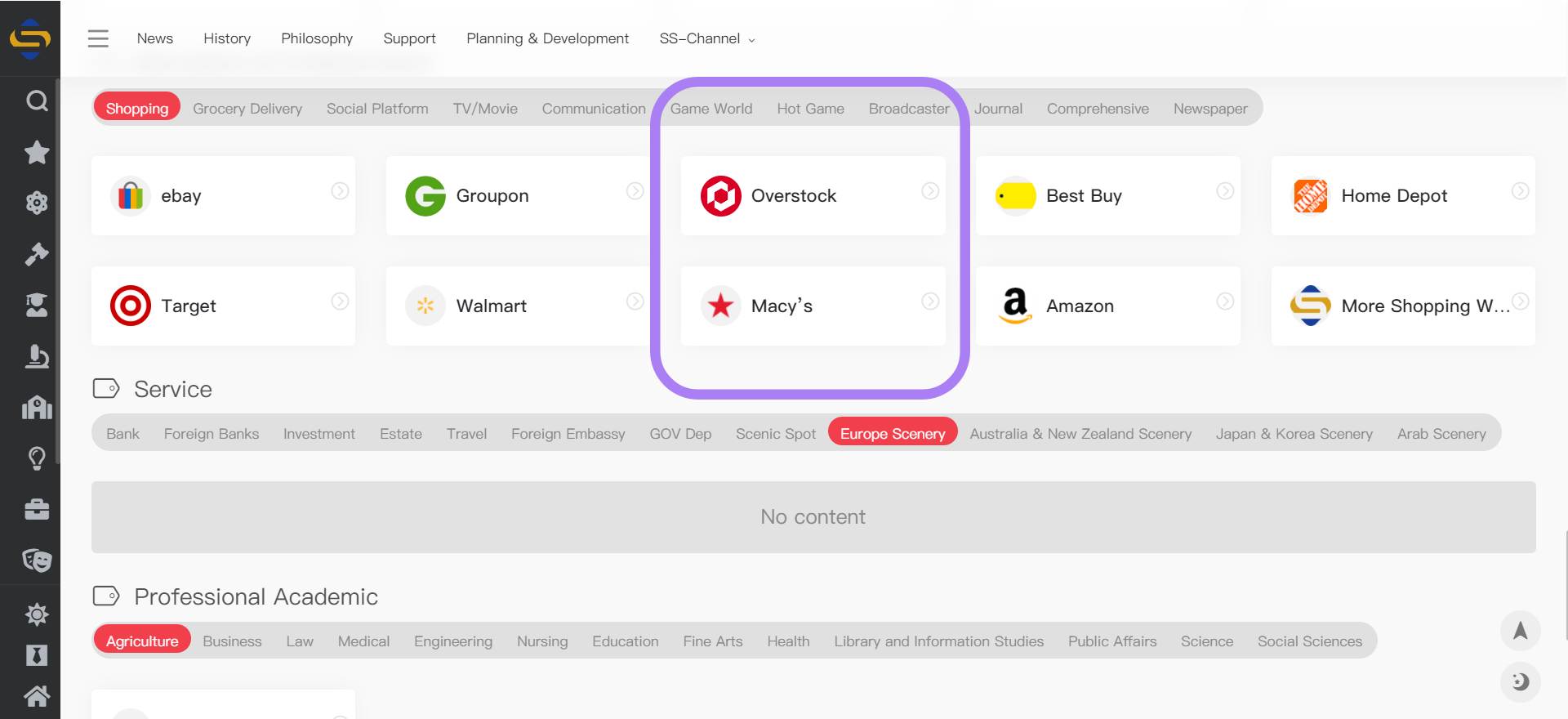The image size is (1568, 719).
Task: Open the ebay shopping card
Action: coord(223,195)
